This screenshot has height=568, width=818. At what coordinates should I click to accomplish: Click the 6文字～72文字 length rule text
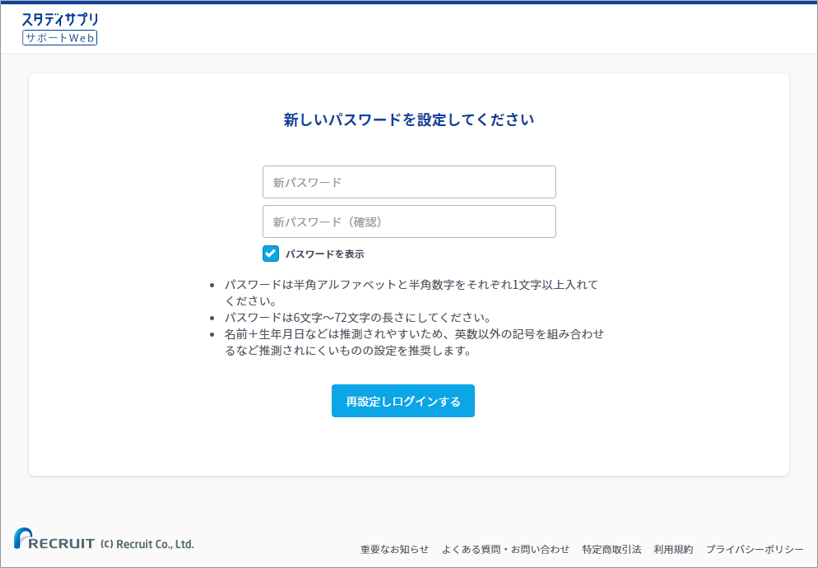357,318
